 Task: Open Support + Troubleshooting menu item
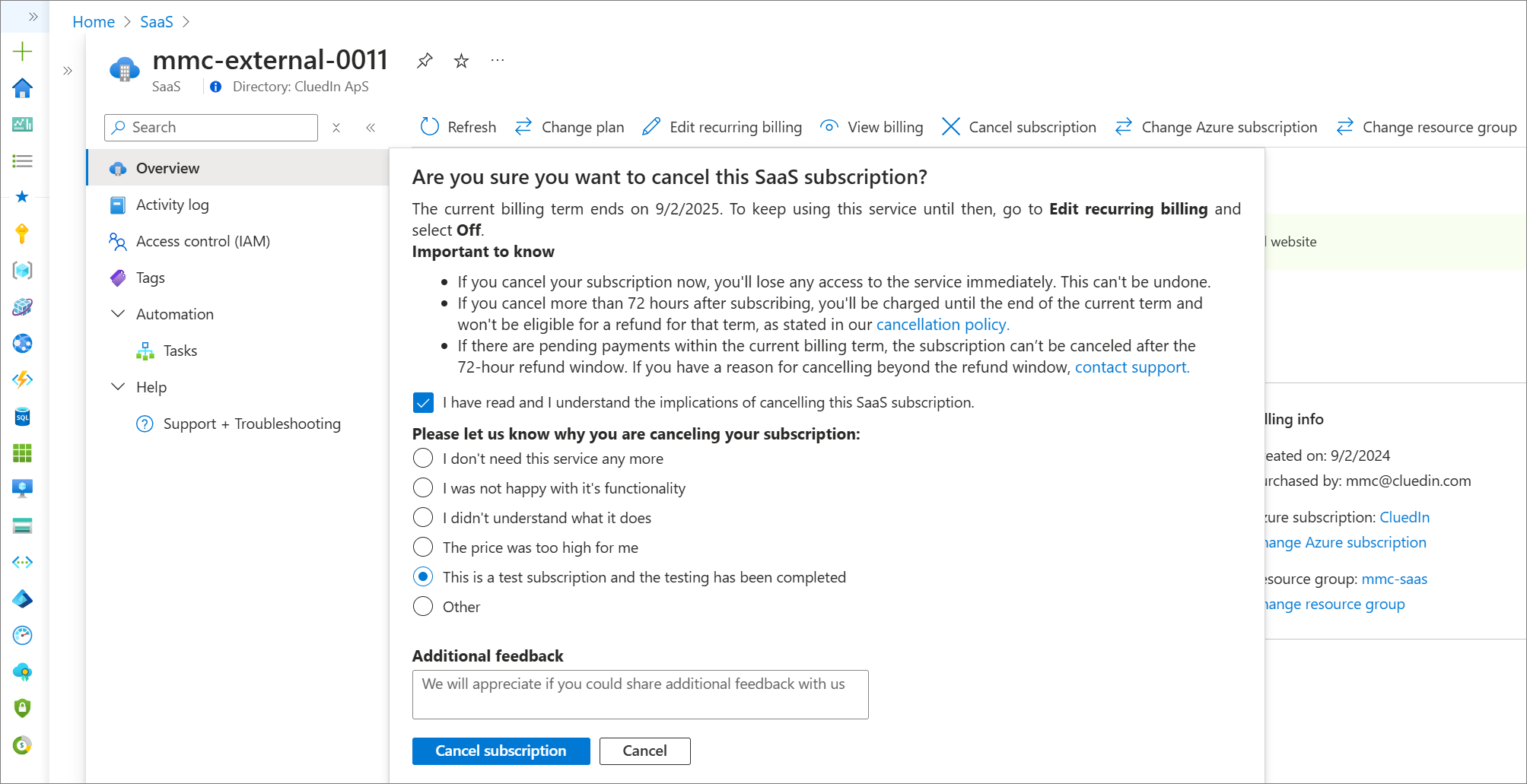point(238,424)
